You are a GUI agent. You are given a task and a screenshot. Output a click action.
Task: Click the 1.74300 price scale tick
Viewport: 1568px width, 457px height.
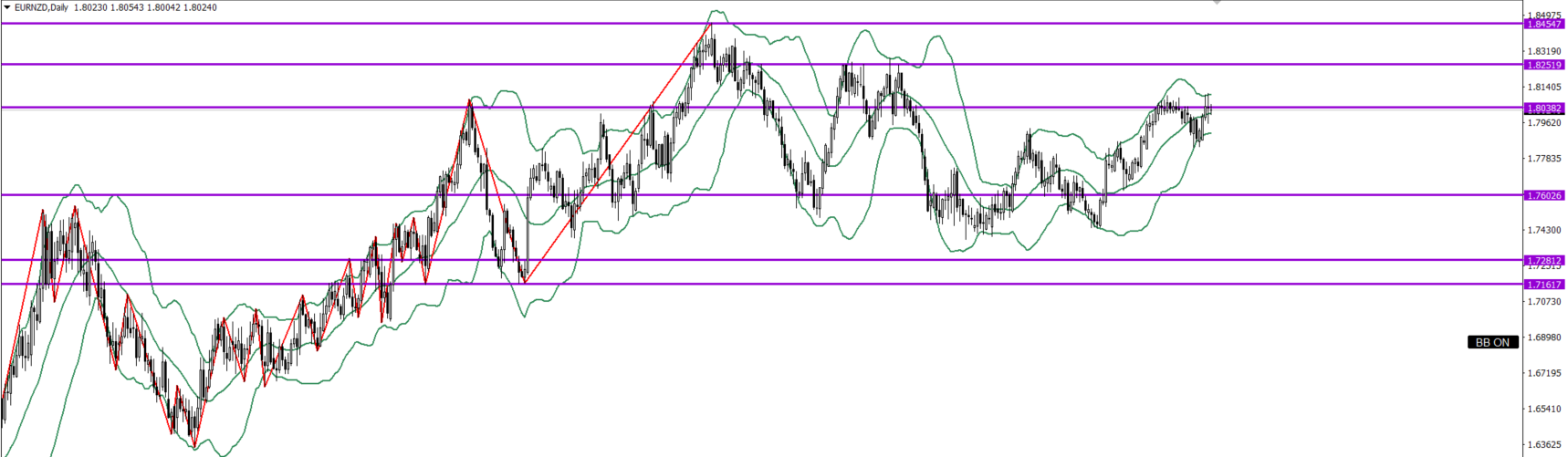pos(1543,230)
